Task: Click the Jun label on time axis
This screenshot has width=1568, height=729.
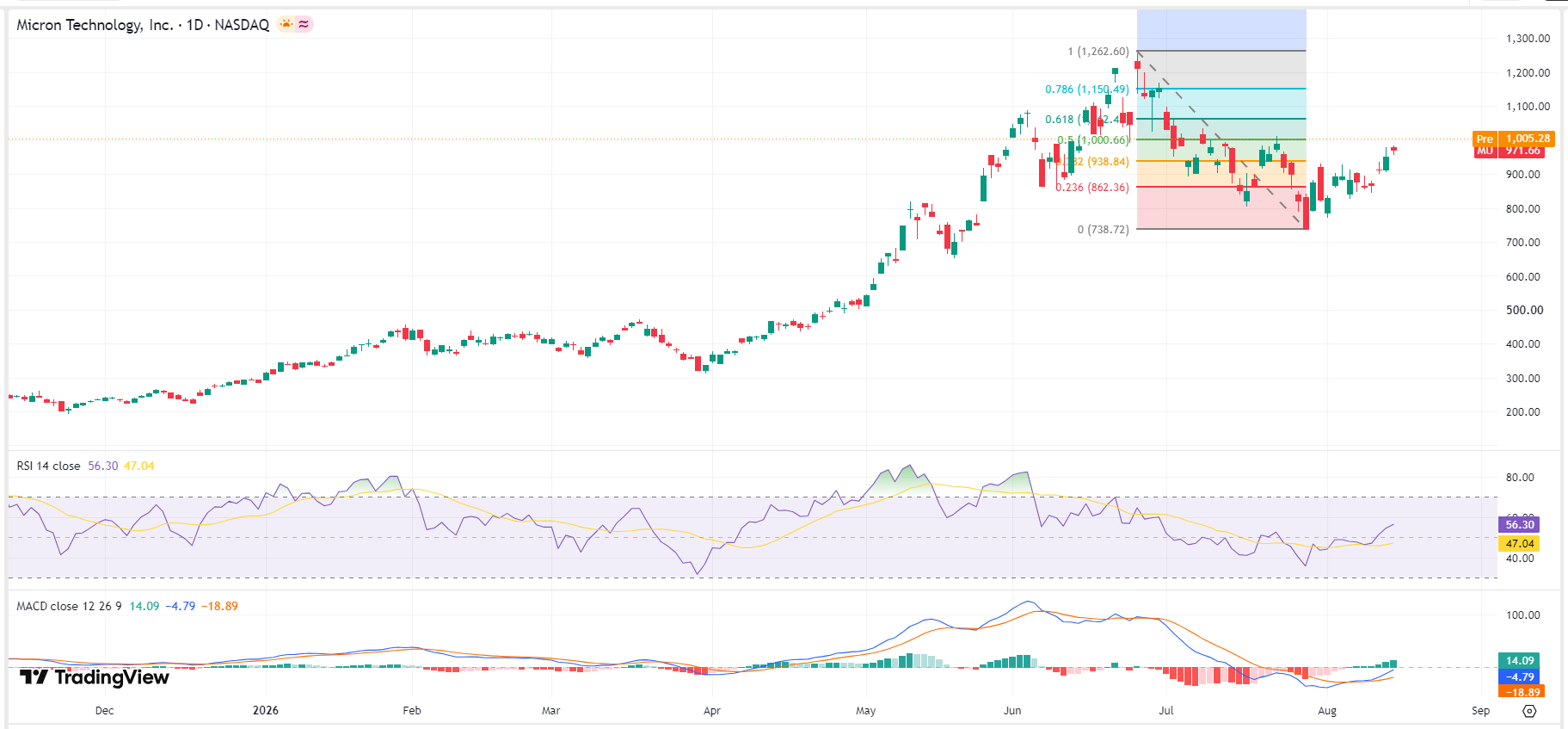Action: (1012, 711)
